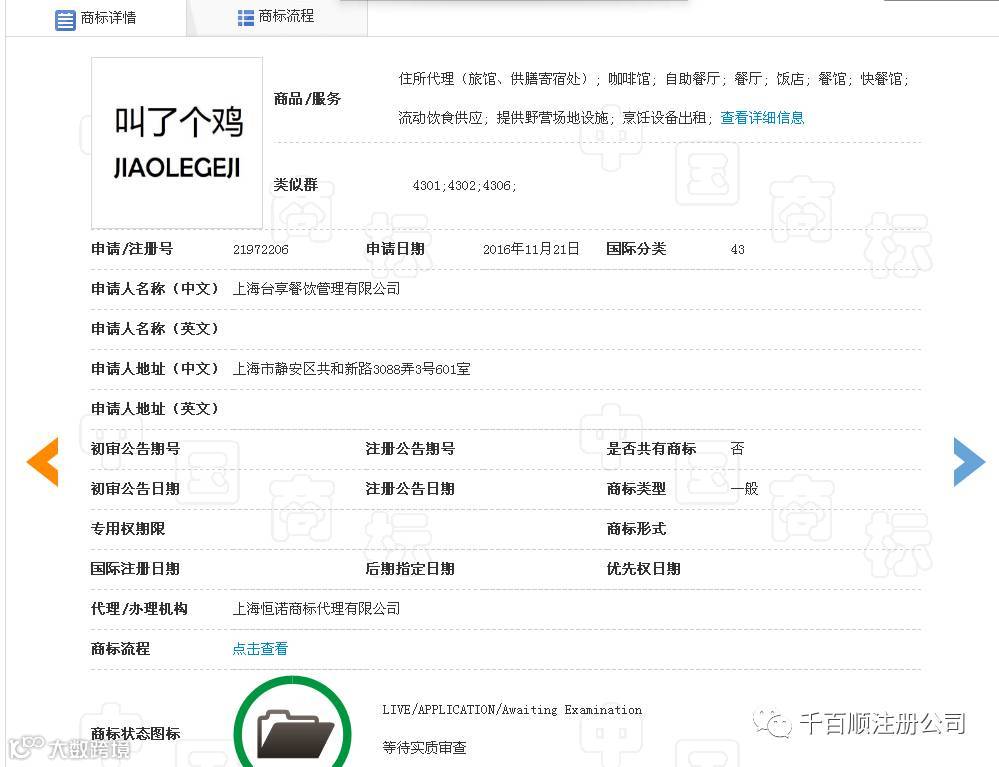Select agency 上海恒诺商标代理有限公司
Image resolution: width=999 pixels, height=767 pixels.
(x=317, y=609)
